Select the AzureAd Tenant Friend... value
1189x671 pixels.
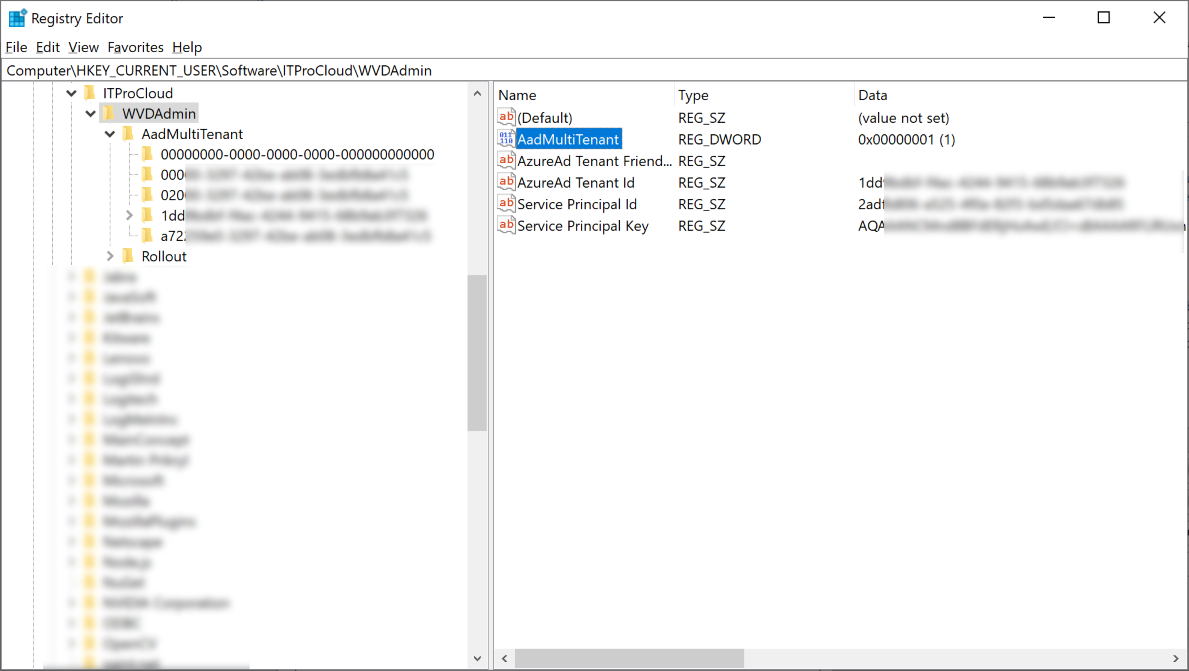coord(594,161)
